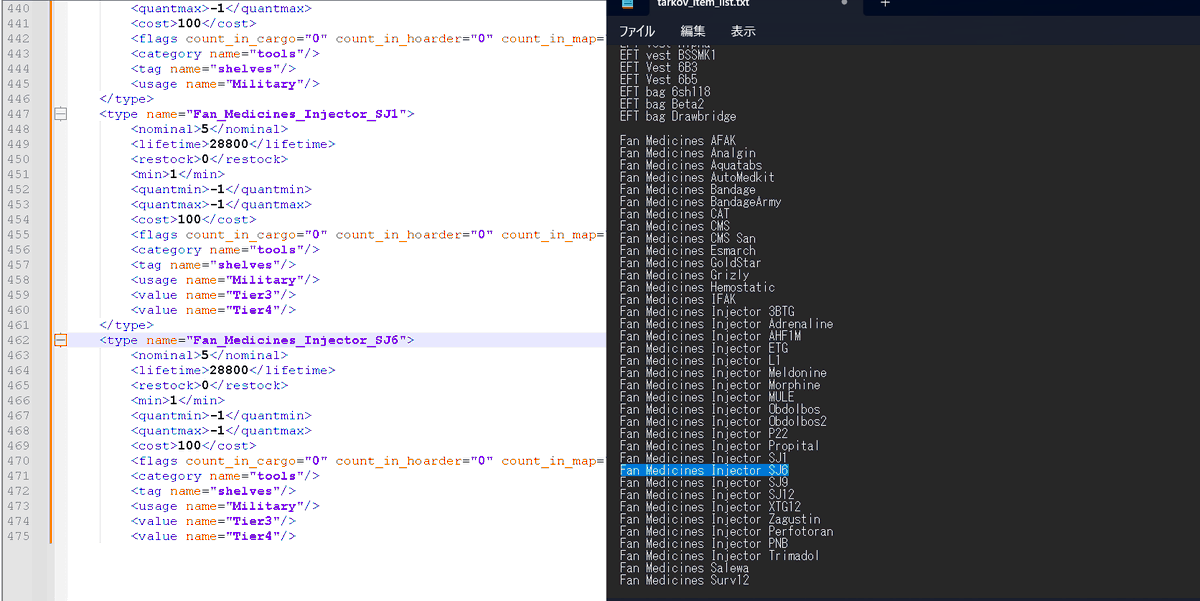Click the line Fan Medicines Injector Trimadol
This screenshot has height=601, width=1200.
719,556
